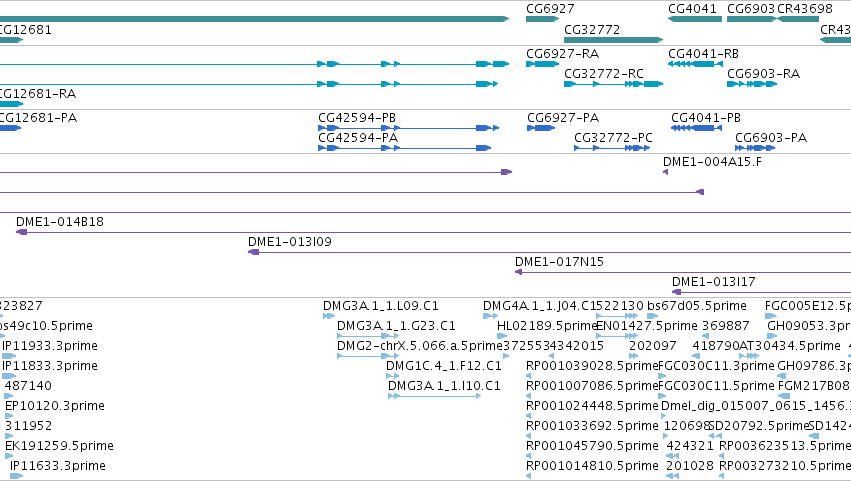The image size is (851, 481).
Task: Select IP11633.3prime label
Action: pyautogui.click(x=58, y=466)
